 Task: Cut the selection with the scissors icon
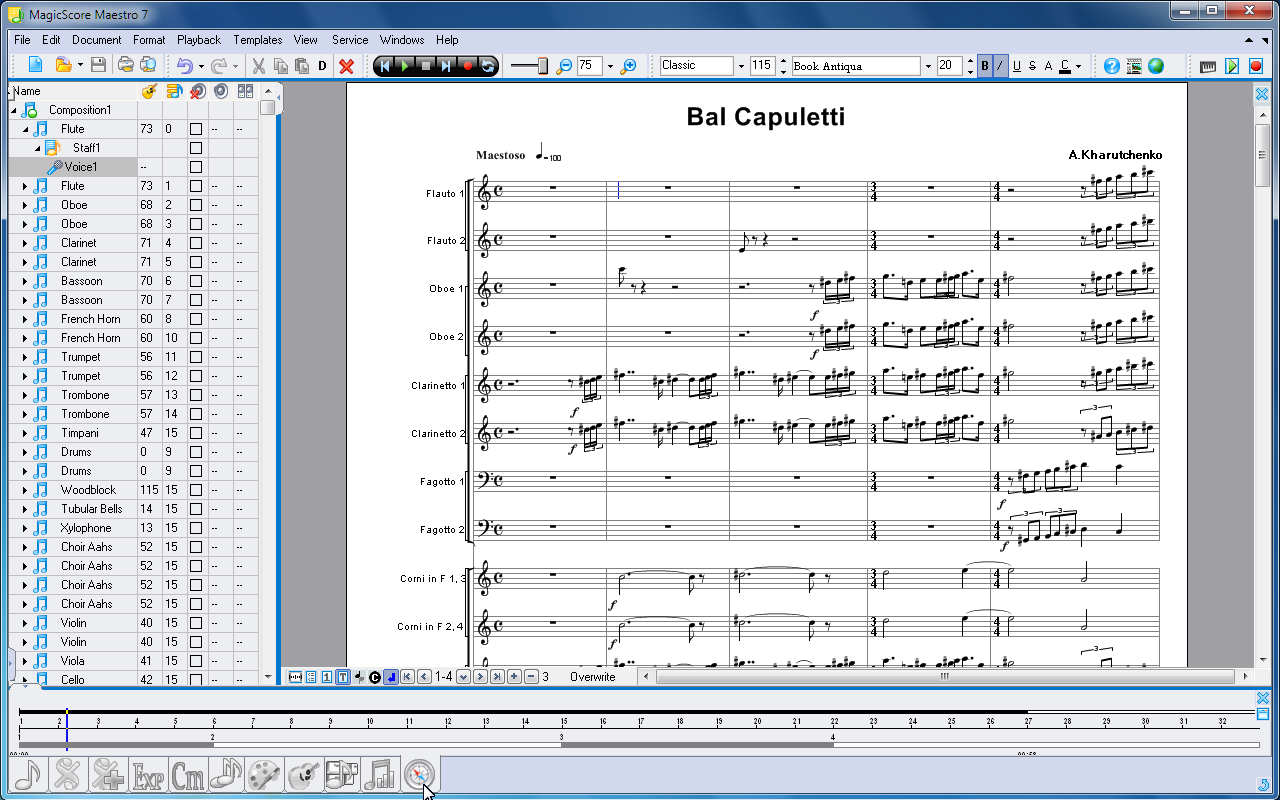(x=258, y=66)
